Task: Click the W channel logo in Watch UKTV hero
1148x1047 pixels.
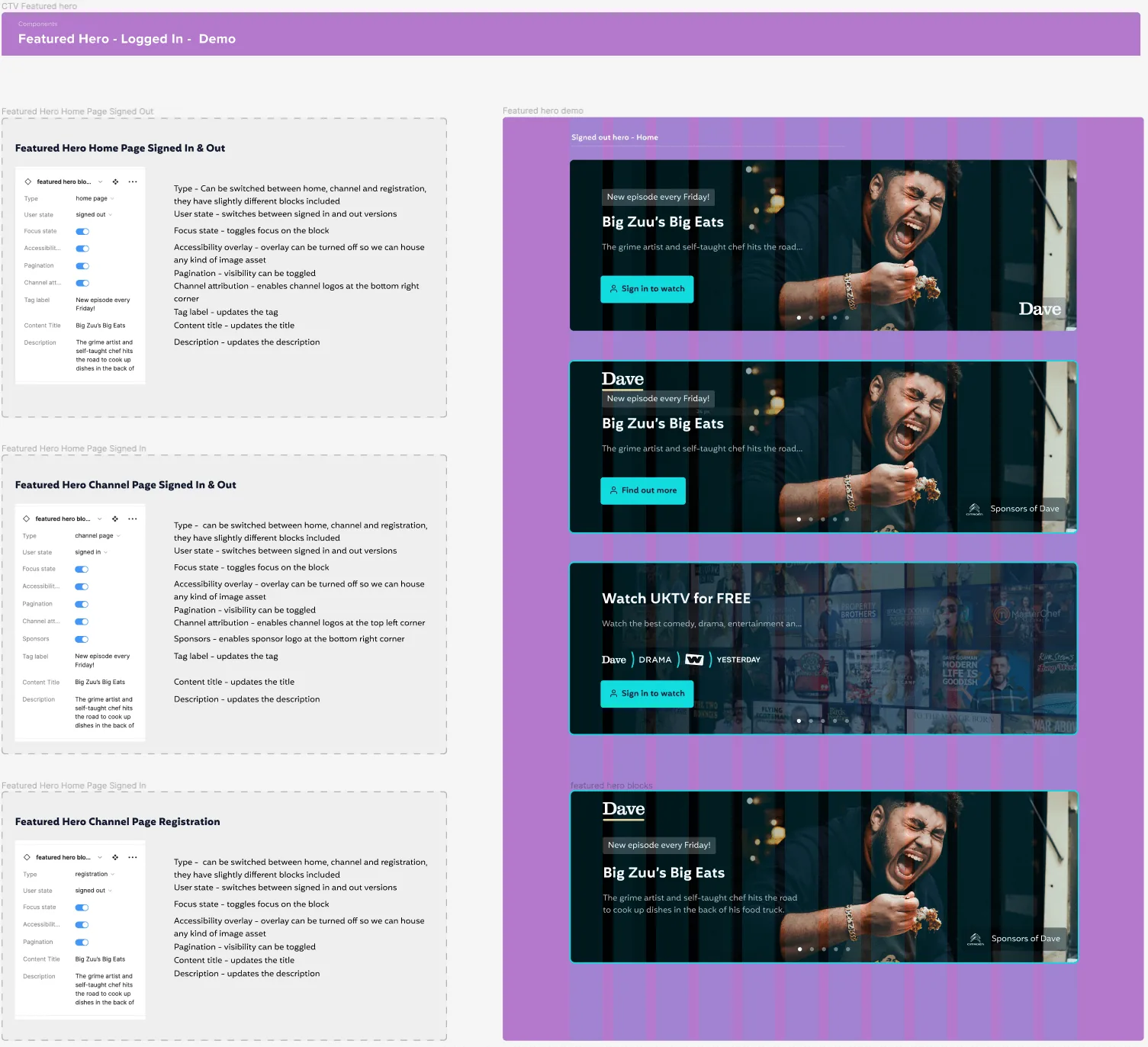Action: click(x=694, y=660)
